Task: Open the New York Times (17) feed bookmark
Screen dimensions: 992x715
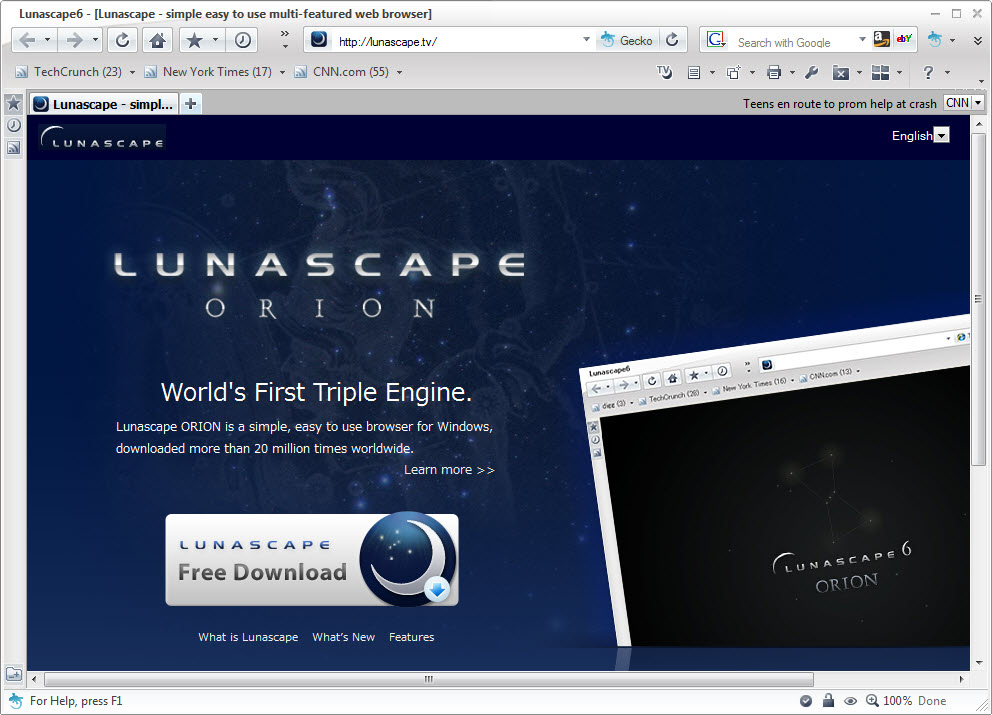Action: click(x=209, y=72)
